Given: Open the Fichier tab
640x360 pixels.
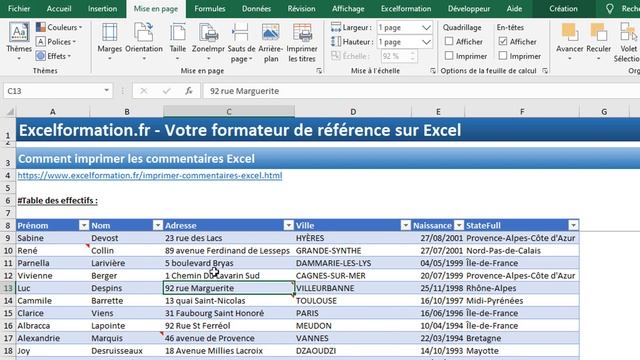Looking at the screenshot, I should coord(19,9).
